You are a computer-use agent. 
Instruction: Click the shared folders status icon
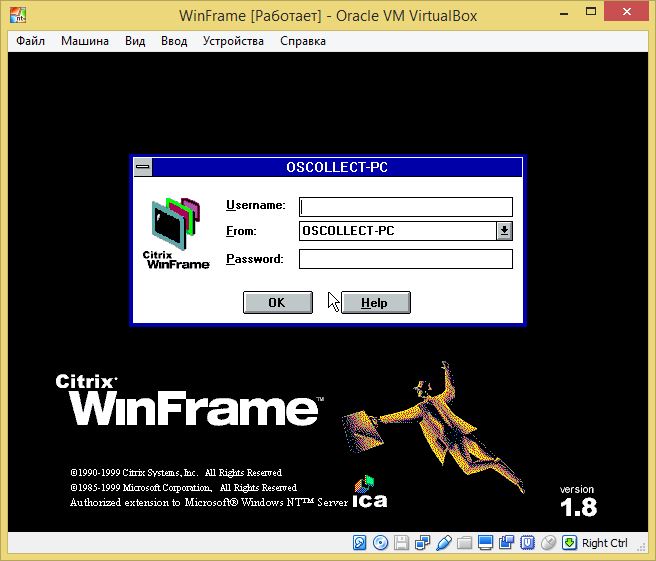pyautogui.click(x=464, y=543)
